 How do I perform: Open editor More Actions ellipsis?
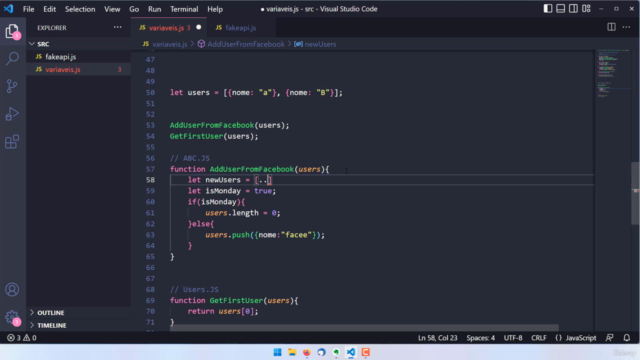[x=626, y=27]
